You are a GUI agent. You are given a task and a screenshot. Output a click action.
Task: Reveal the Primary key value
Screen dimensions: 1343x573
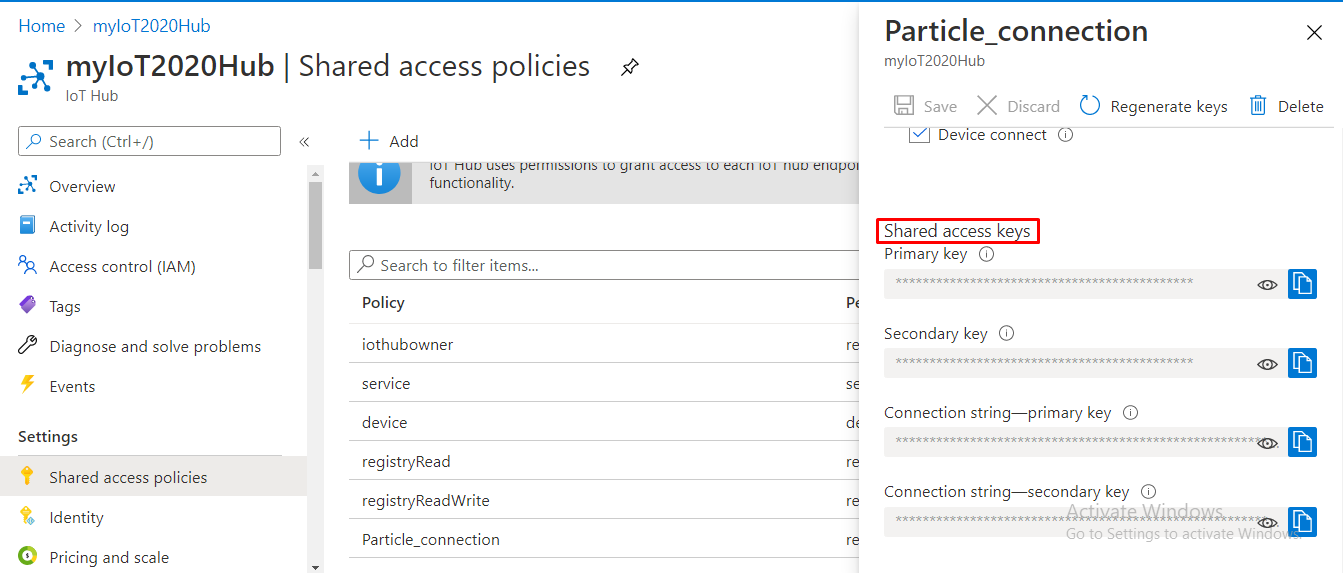(x=1267, y=284)
